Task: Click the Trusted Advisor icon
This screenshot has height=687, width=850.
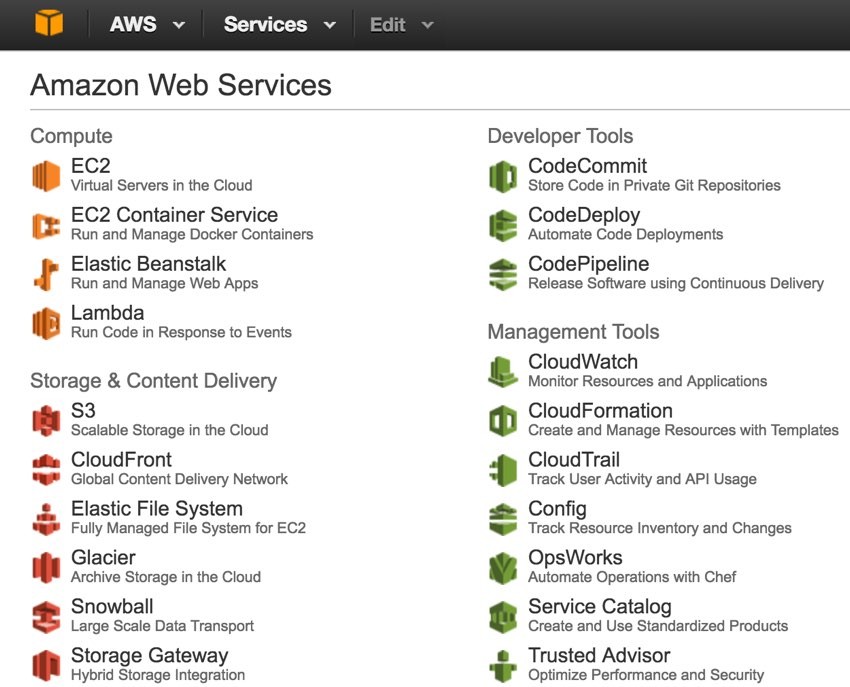Action: [503, 666]
